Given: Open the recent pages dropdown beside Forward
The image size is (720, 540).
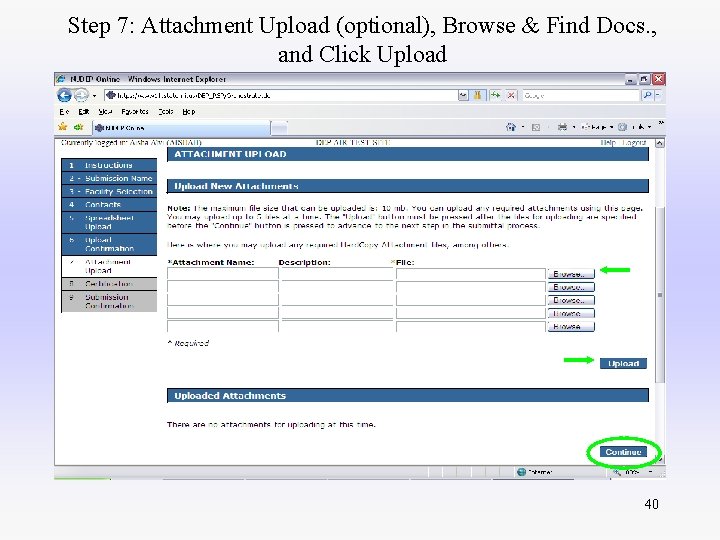Looking at the screenshot, I should [94, 96].
